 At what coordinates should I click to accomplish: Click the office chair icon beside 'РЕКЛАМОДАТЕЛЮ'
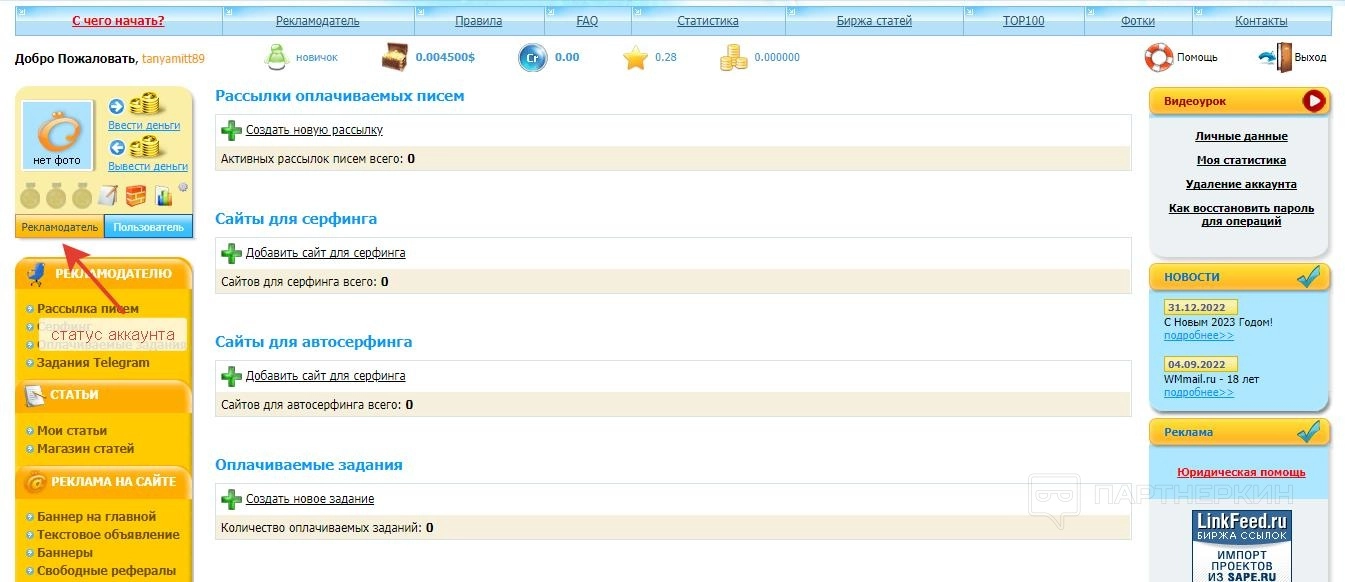[x=36, y=274]
